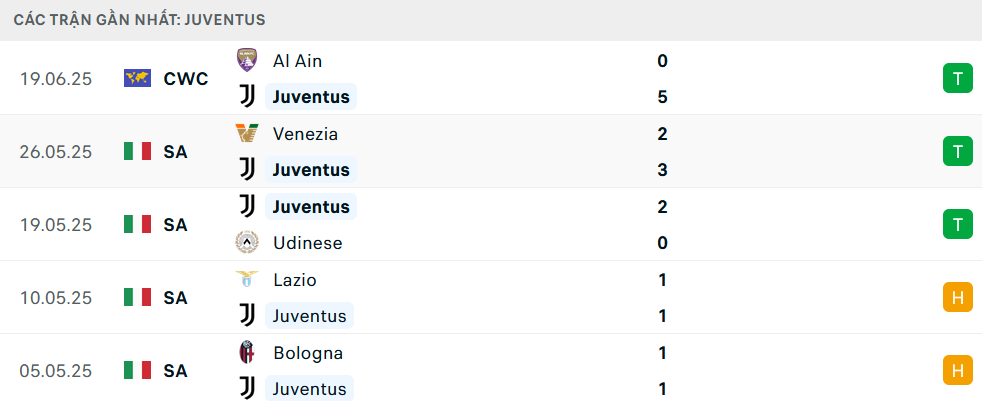
Task: Click green T badge for Venezia match
Action: click(957, 151)
